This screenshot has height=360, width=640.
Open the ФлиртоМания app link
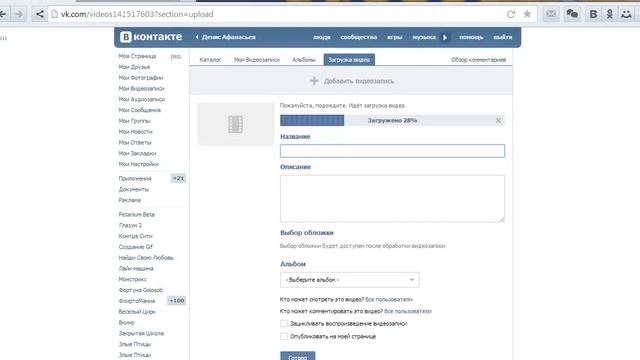pos(137,301)
